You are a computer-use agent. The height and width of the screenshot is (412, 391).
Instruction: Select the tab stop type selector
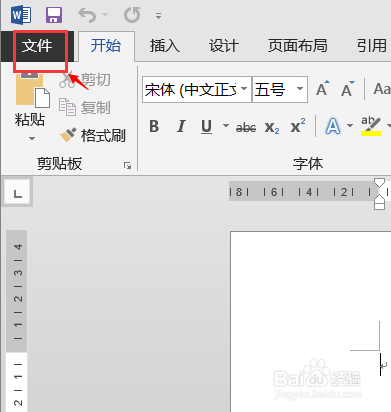(x=17, y=192)
